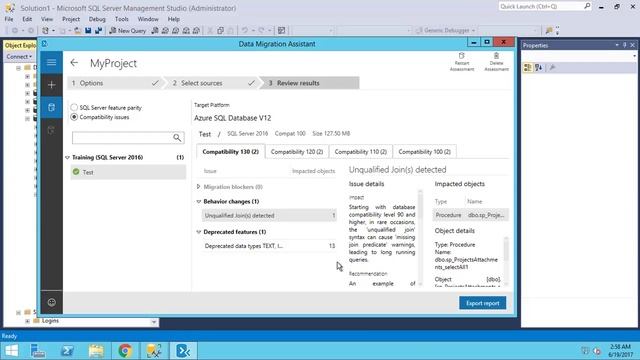Open Server Manager from the taskbar
The width and height of the screenshot is (640, 360).
point(38,351)
